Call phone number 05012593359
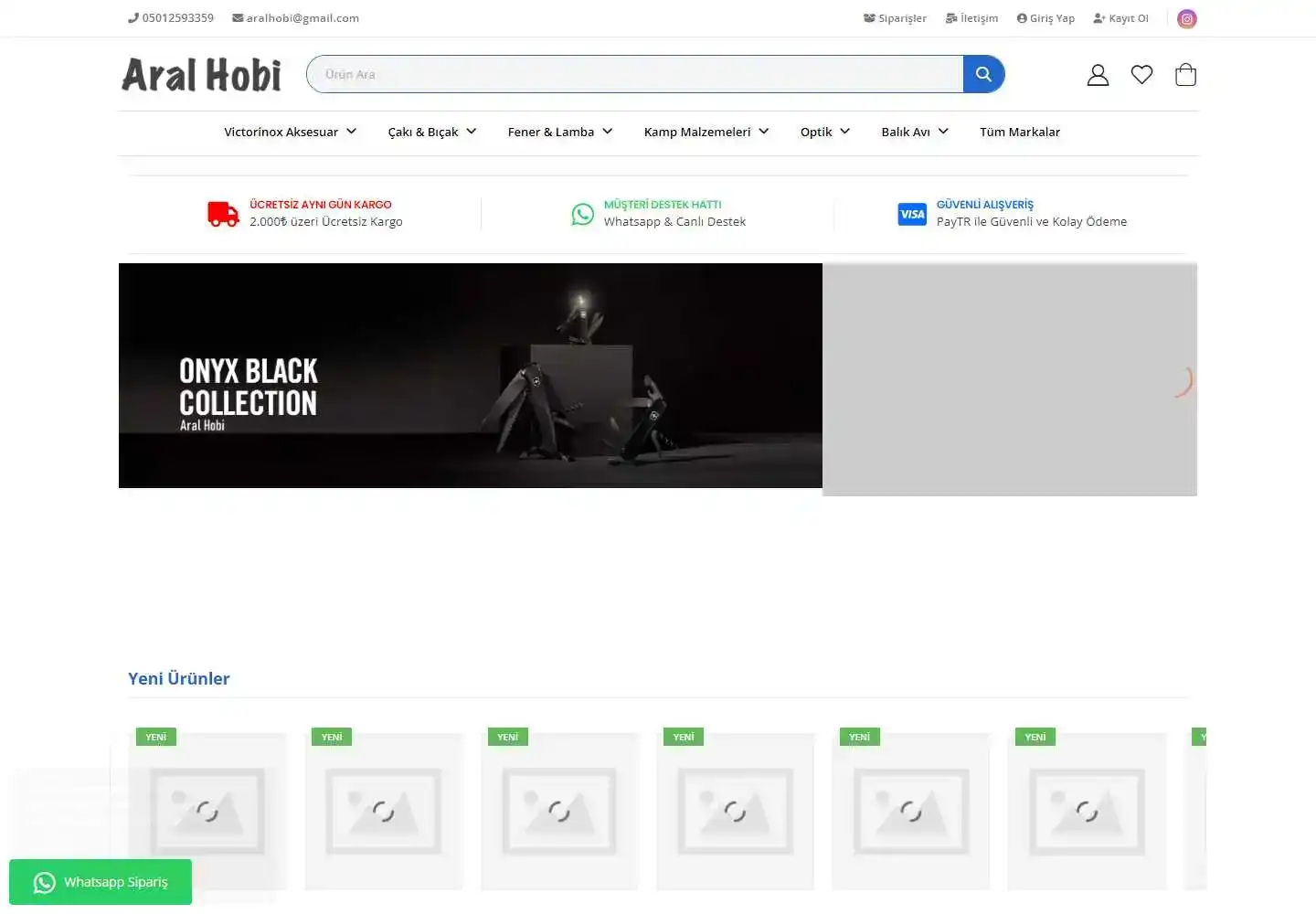Screen dimensions: 1316x914 pyautogui.click(x=171, y=17)
